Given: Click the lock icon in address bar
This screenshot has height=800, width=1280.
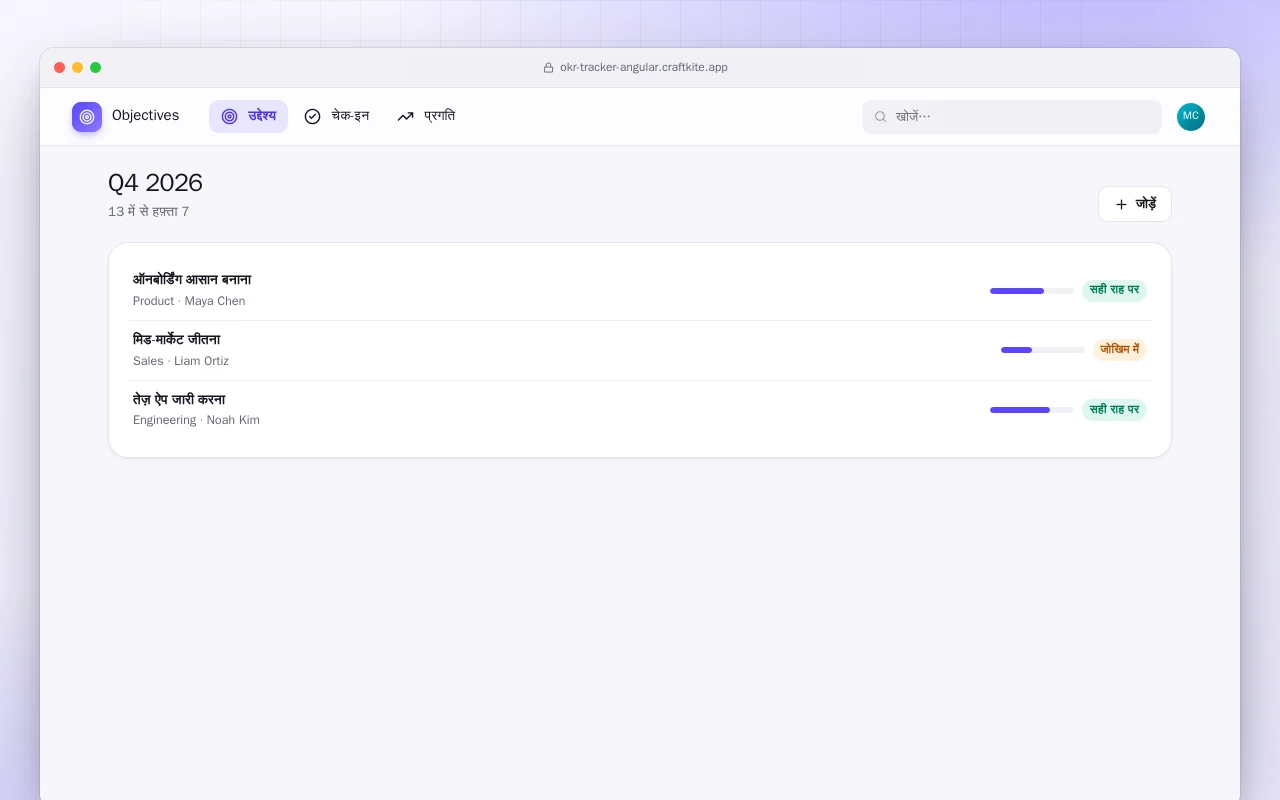Looking at the screenshot, I should tap(548, 68).
